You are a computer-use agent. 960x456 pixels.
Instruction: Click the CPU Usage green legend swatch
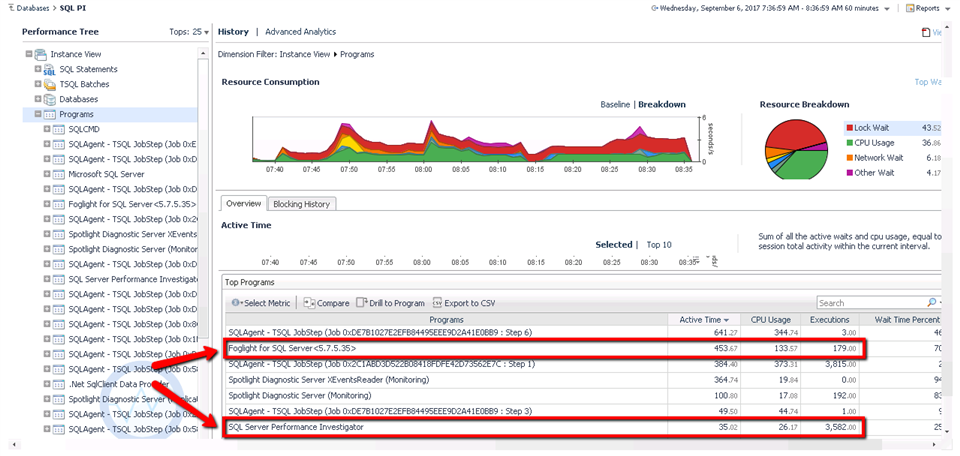850,143
